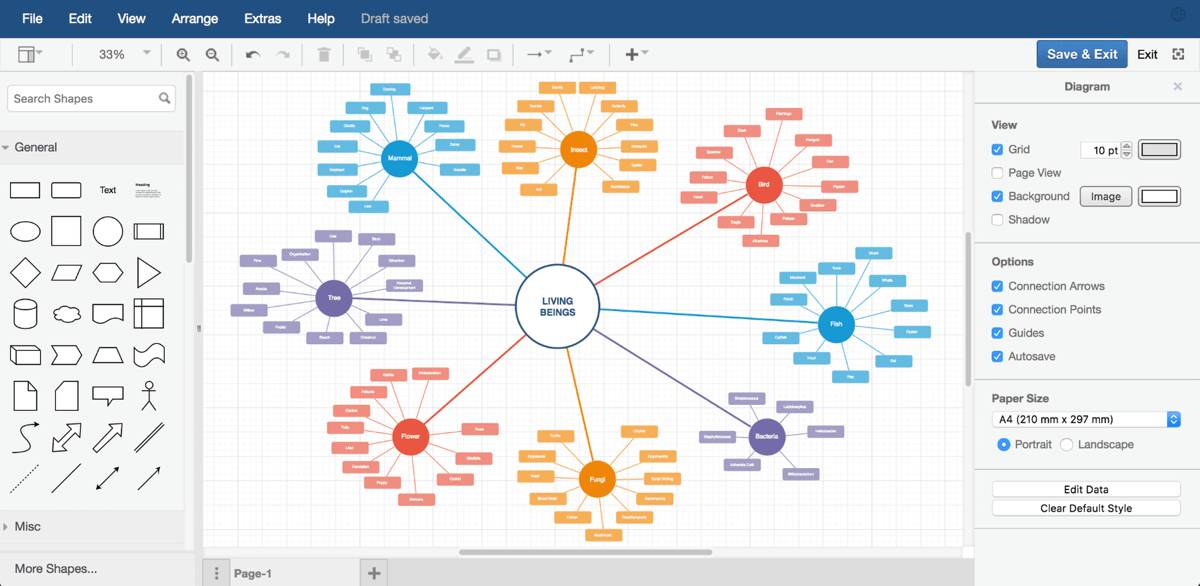Select Portrait orientation

pos(1004,444)
